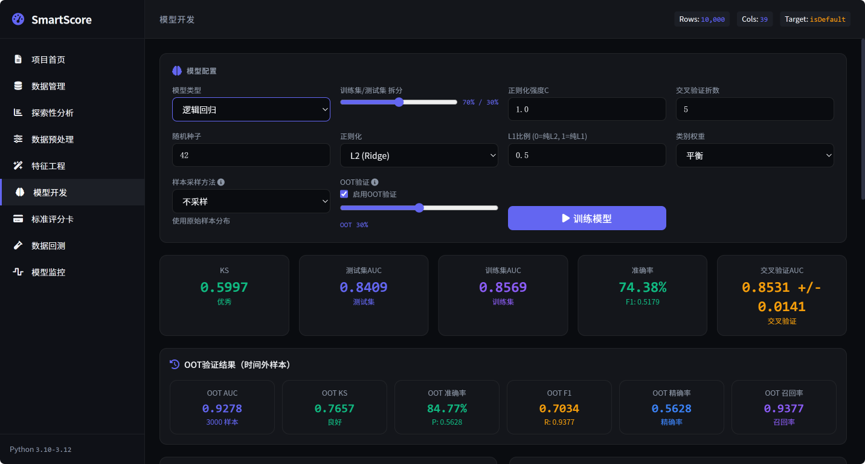Navigate to 数据预处理
The width and height of the screenshot is (865, 464).
(x=72, y=138)
